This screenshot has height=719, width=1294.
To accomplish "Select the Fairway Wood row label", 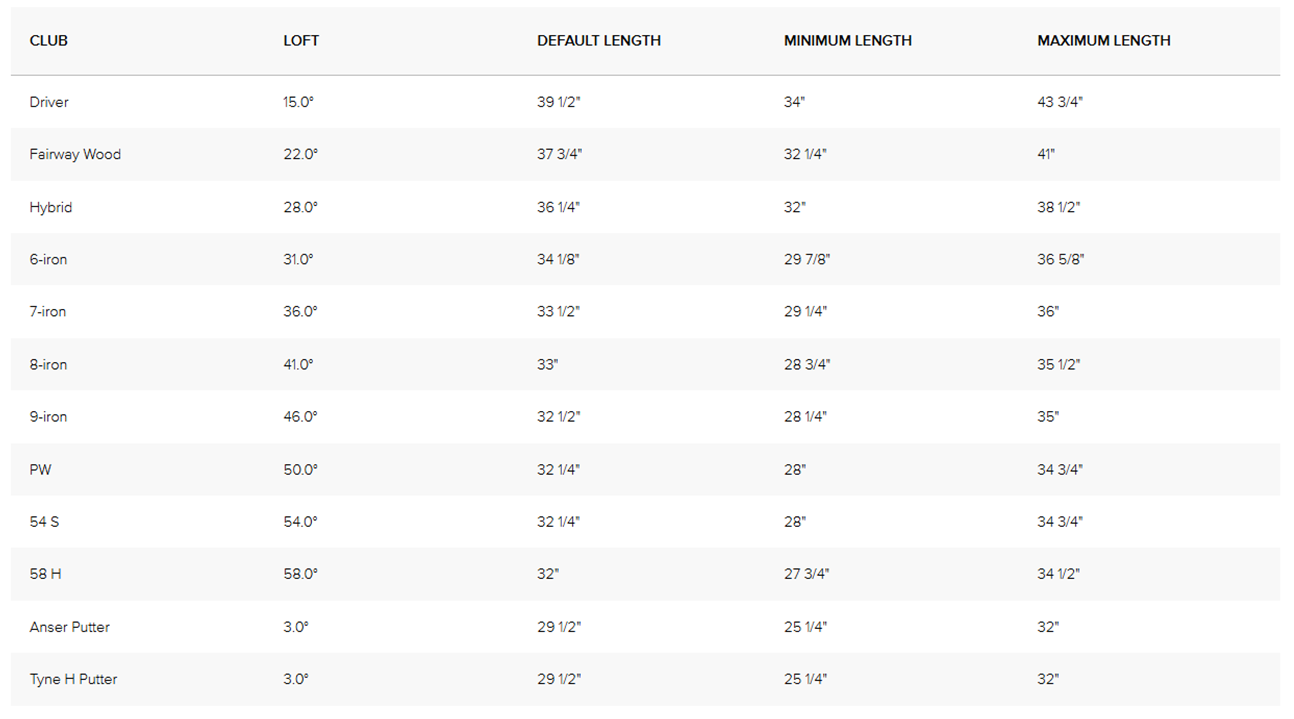I will click(75, 154).
